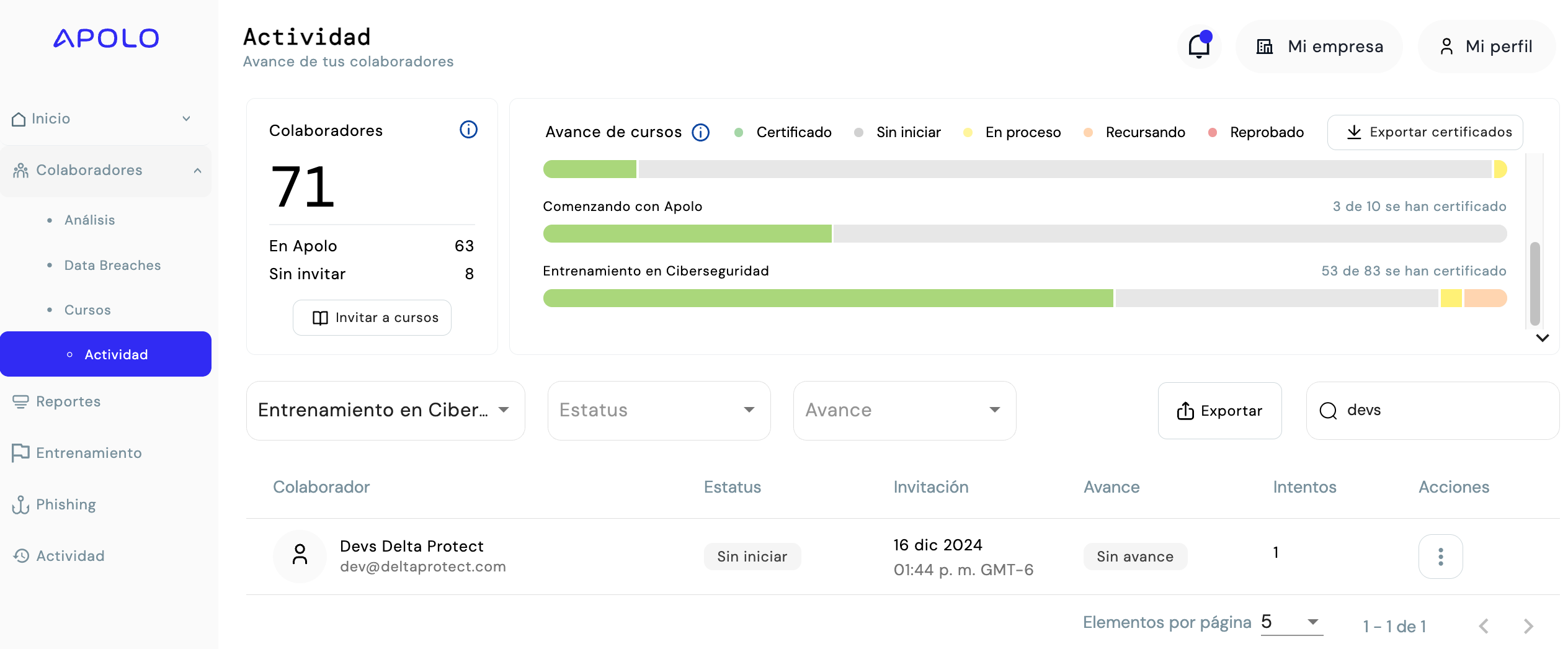Open the Cursos submenu item
This screenshot has width=1568, height=649.
coord(87,310)
